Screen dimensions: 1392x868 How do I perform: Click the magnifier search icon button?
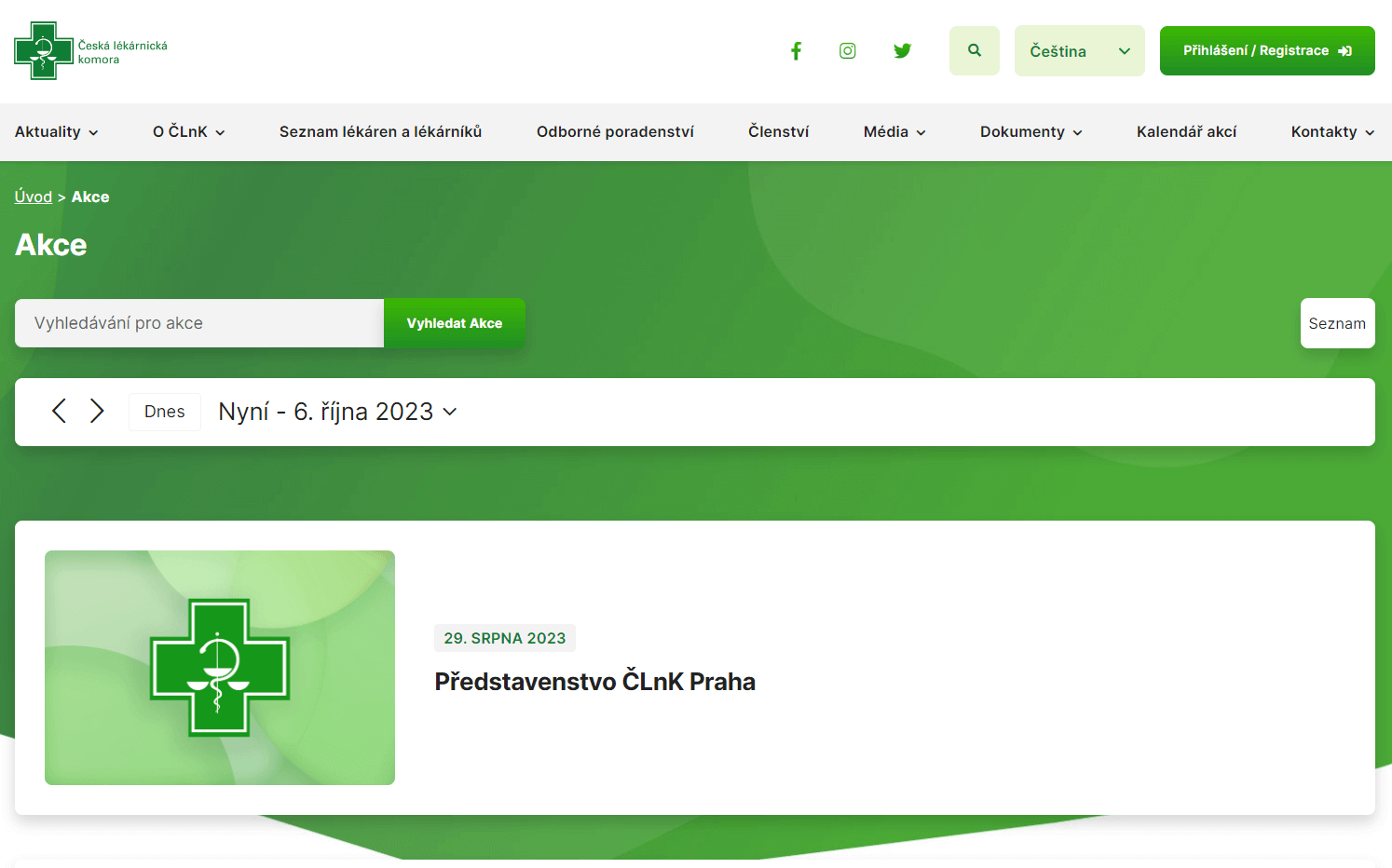[x=975, y=50]
